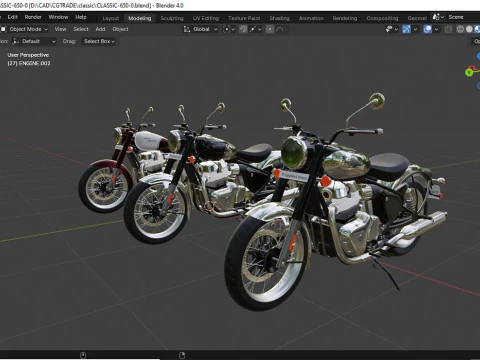Open the viewport View menu
480x360 pixels.
(x=60, y=29)
